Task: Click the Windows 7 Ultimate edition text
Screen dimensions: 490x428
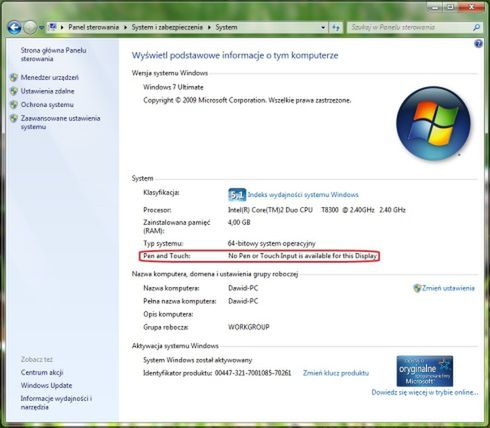Action: 173,87
